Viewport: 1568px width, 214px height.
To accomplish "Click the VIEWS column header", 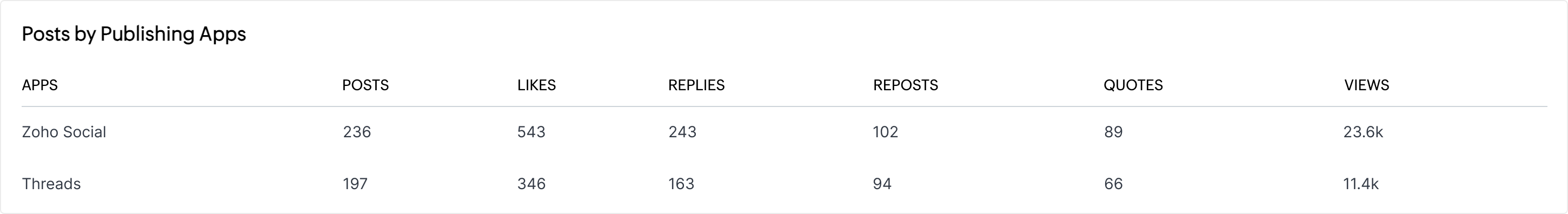I will click(1366, 85).
